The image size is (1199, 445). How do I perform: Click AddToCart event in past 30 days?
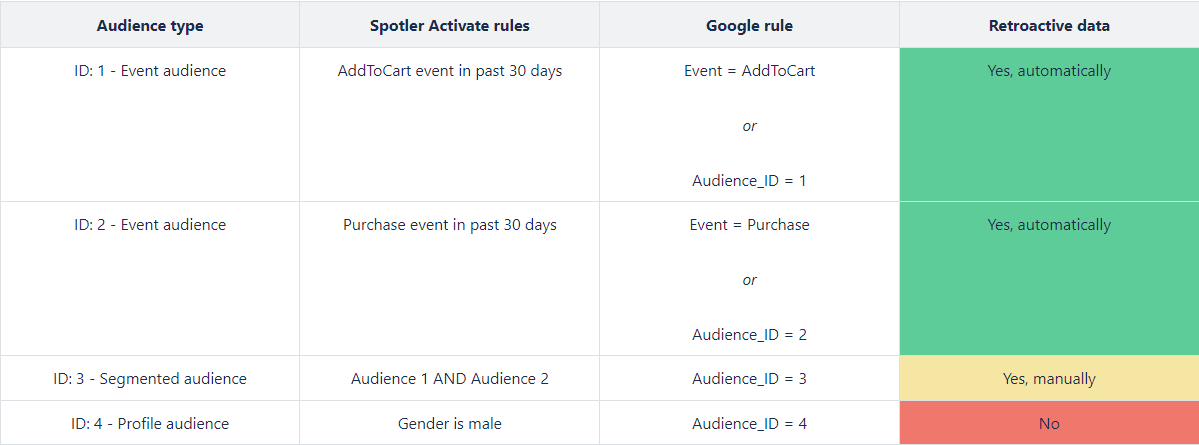pyautogui.click(x=450, y=71)
